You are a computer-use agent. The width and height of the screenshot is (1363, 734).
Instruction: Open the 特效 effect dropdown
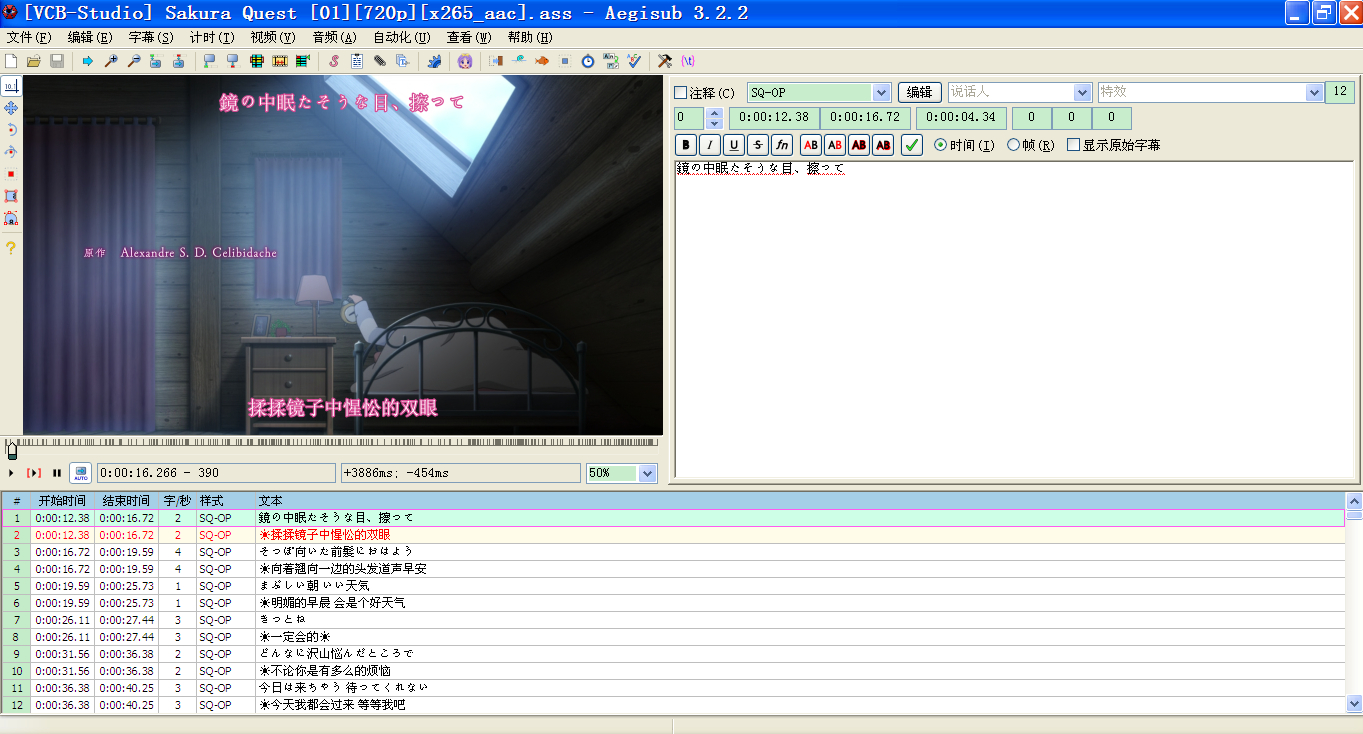tap(1314, 92)
